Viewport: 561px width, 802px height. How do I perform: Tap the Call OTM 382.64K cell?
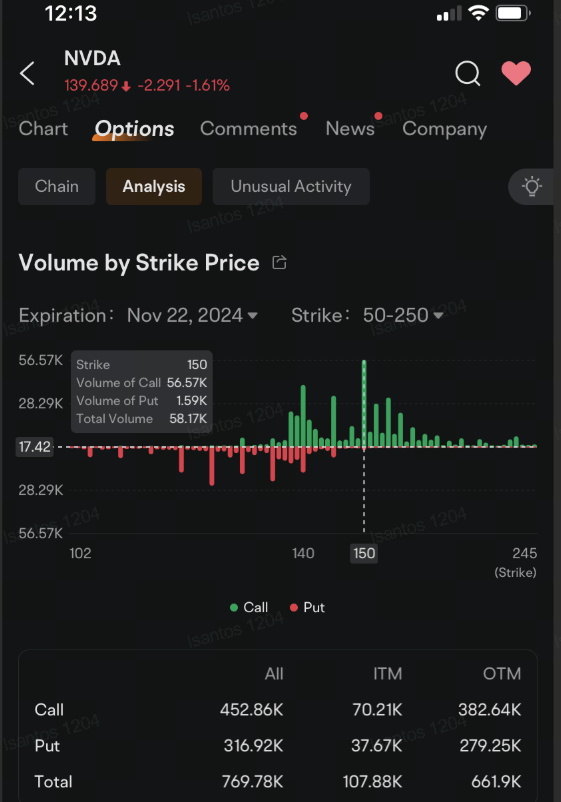tap(489, 709)
